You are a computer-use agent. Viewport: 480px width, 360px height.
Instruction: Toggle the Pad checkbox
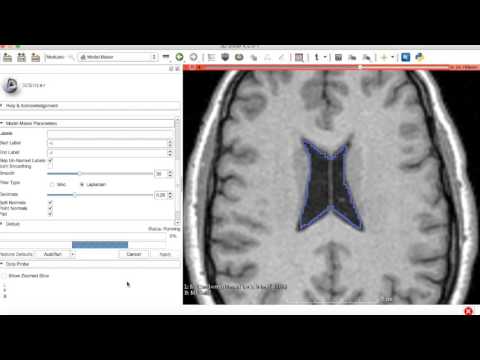50,214
